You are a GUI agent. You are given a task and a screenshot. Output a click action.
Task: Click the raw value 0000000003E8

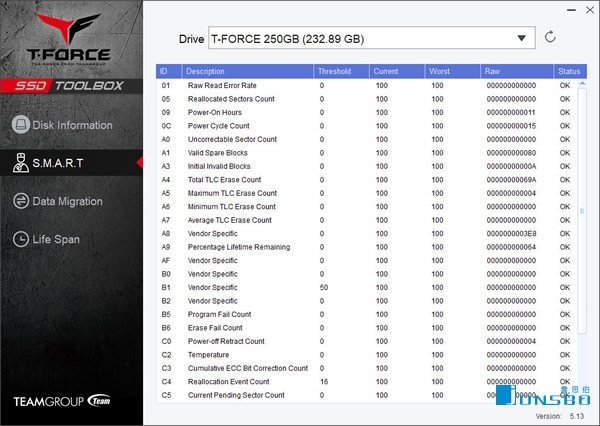click(511, 233)
